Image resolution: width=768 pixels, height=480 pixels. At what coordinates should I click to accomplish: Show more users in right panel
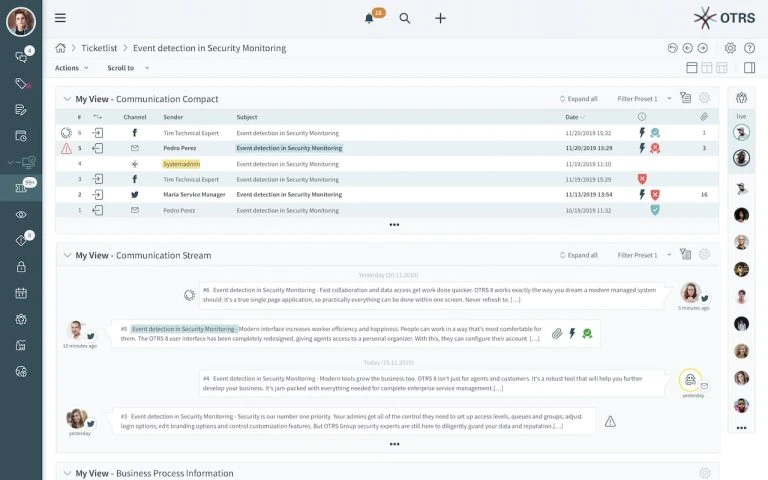coord(742,428)
